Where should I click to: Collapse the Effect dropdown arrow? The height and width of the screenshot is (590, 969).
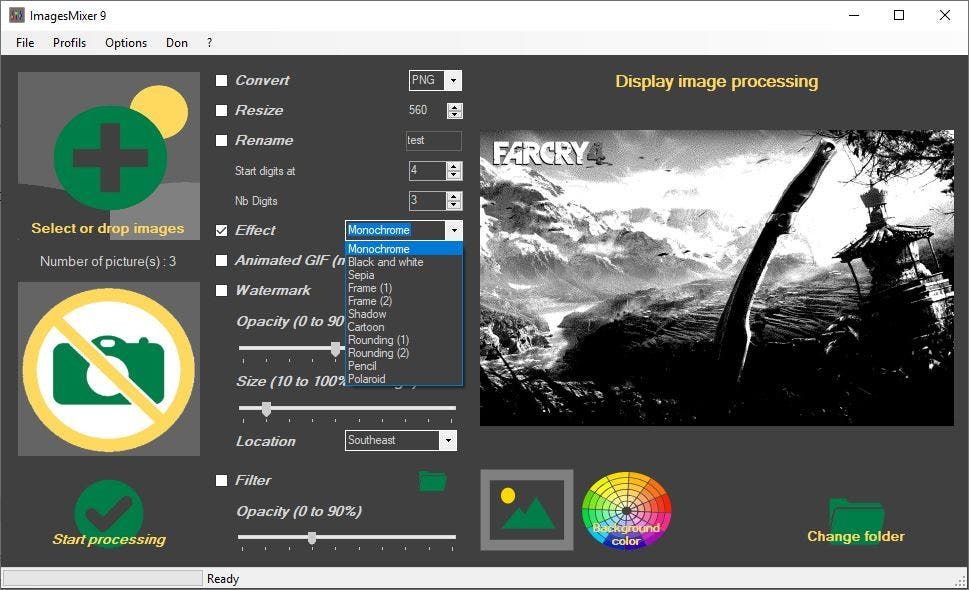point(454,230)
